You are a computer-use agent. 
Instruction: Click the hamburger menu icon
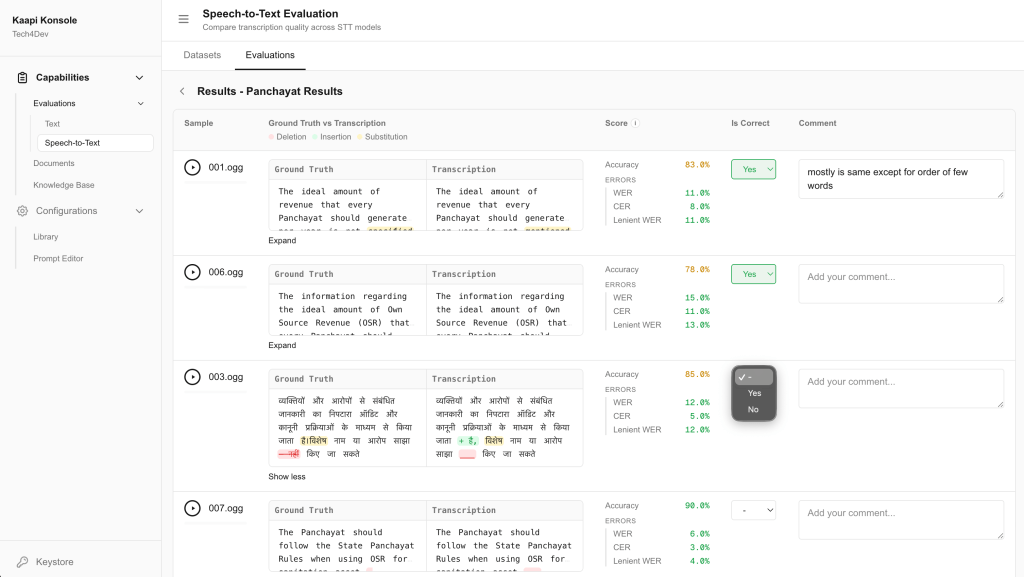183,20
